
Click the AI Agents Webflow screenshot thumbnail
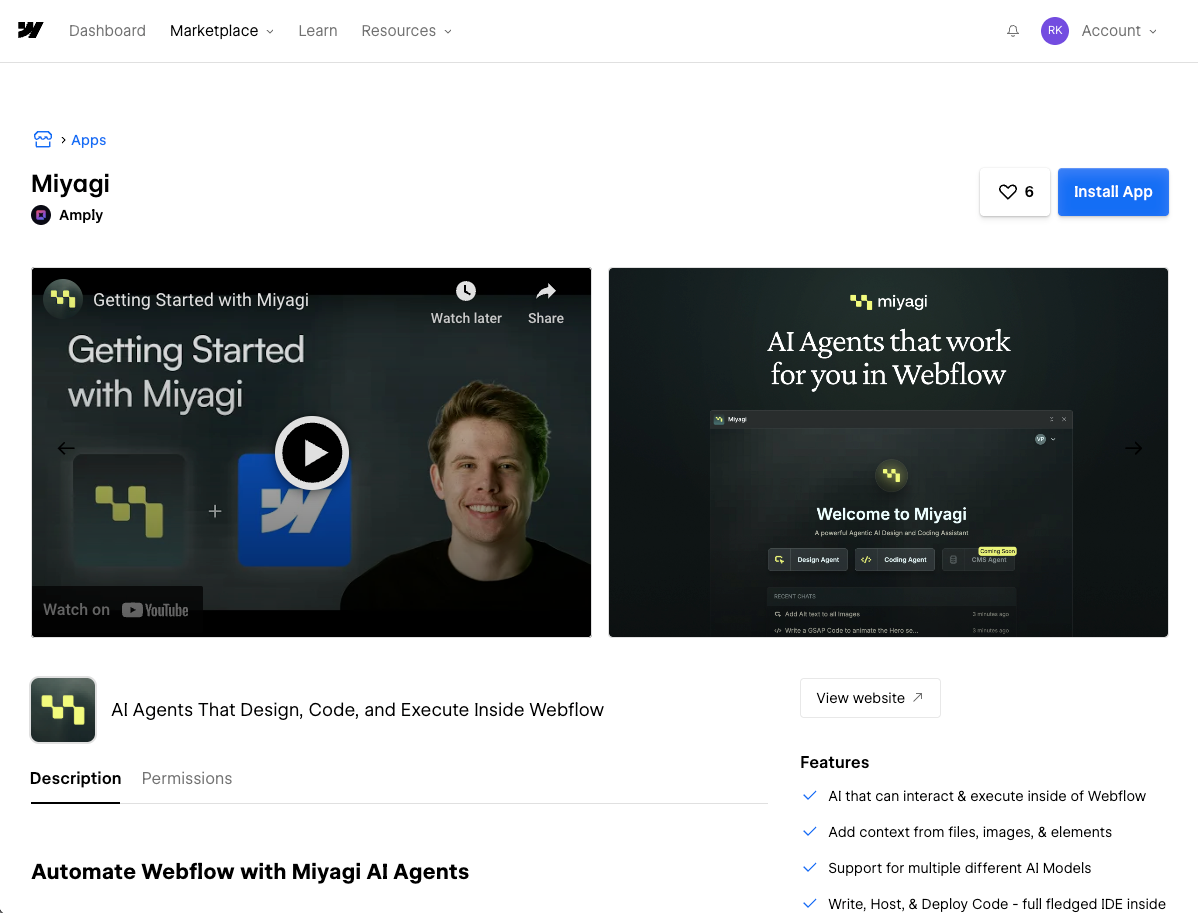point(888,452)
